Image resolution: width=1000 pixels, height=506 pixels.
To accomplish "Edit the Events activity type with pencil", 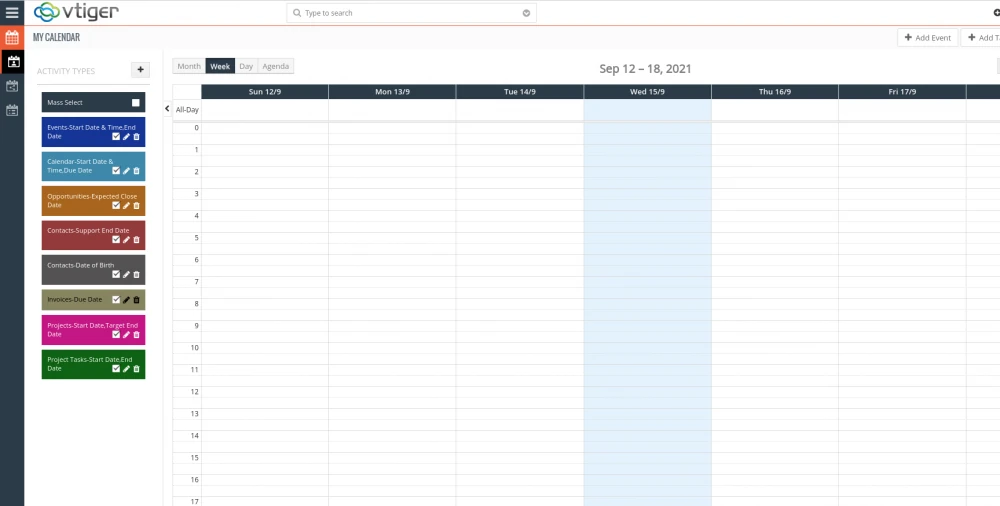I will coord(126,136).
